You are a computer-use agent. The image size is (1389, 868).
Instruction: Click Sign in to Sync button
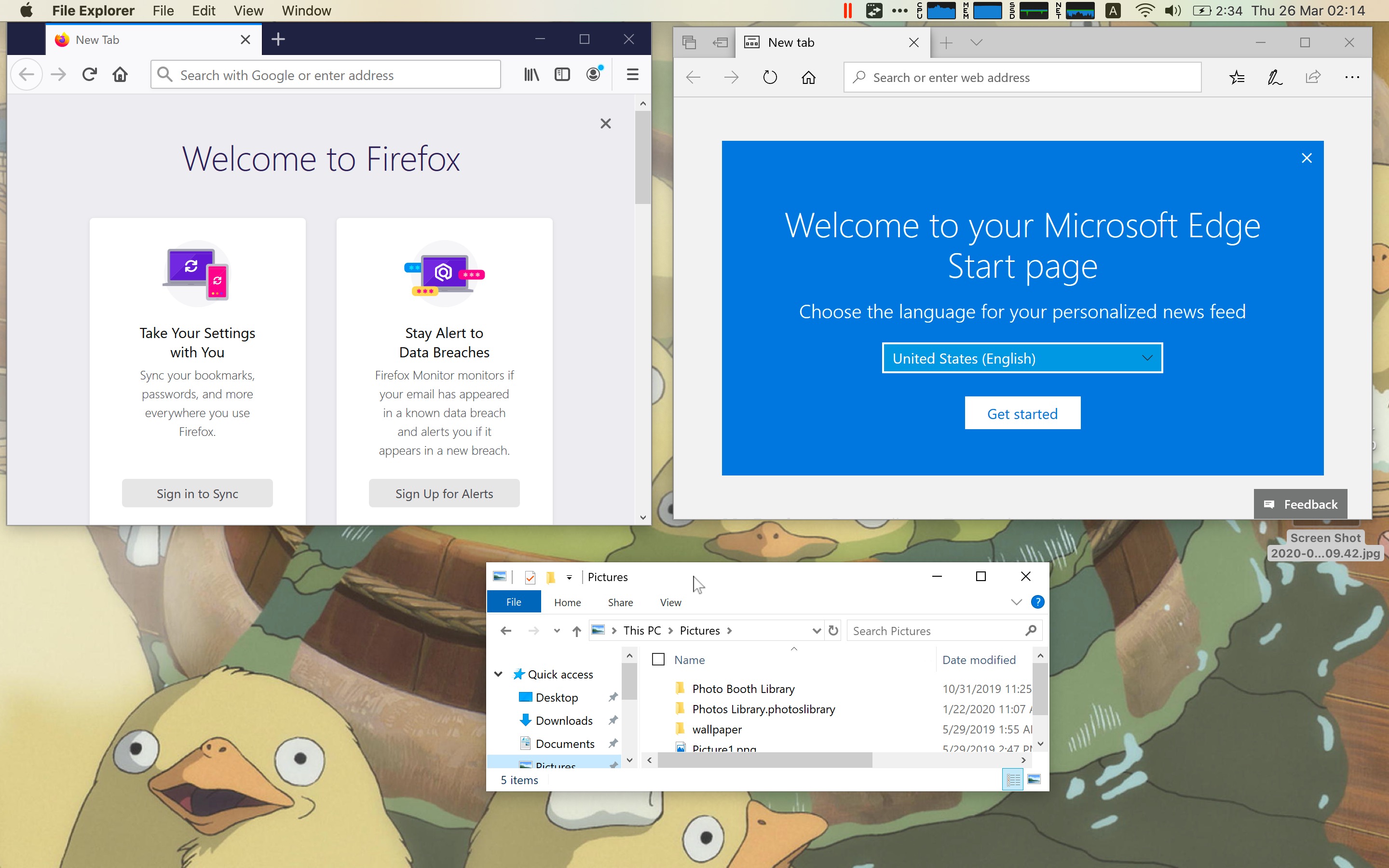[x=197, y=493]
